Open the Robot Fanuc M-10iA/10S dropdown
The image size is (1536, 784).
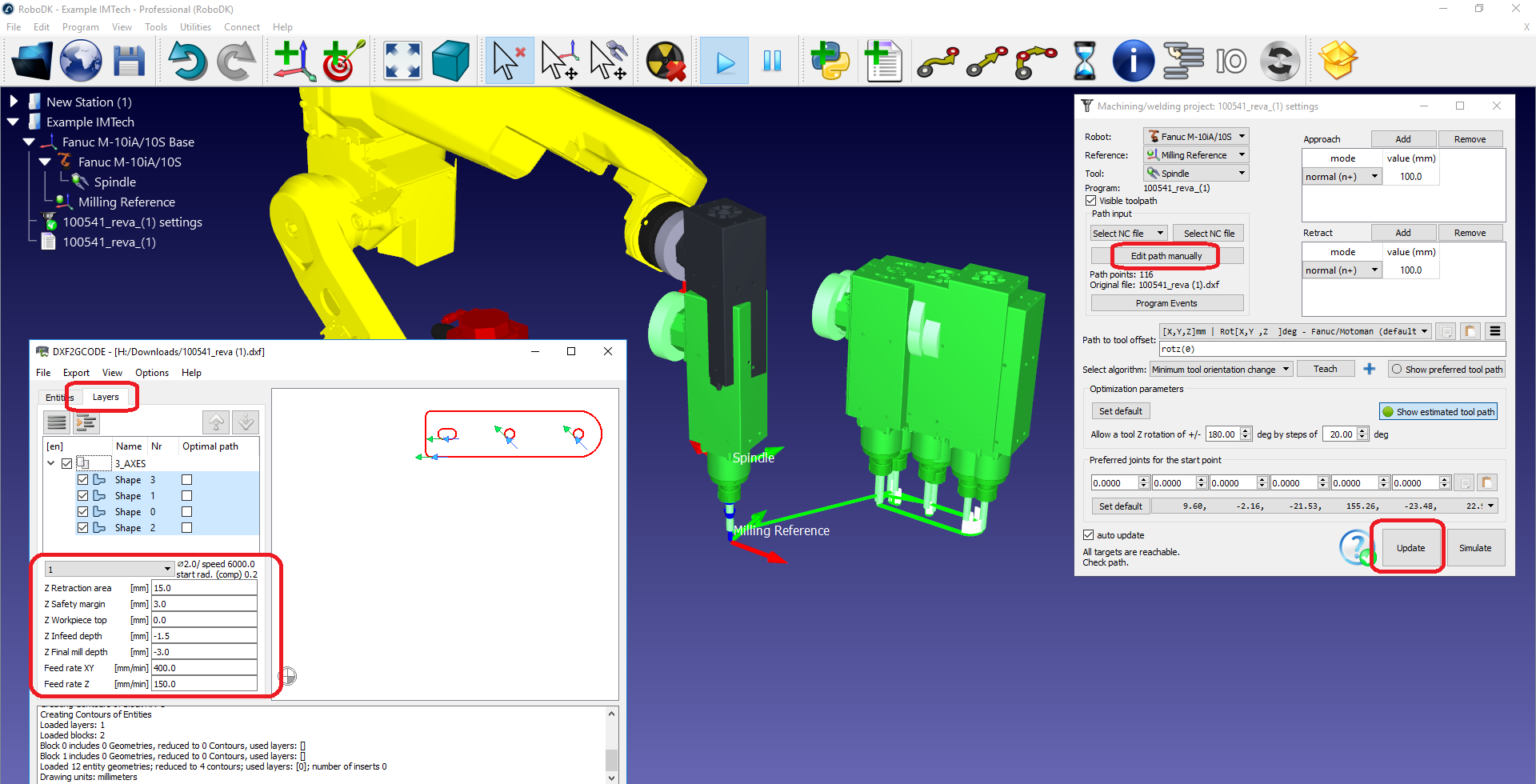[x=1196, y=137]
